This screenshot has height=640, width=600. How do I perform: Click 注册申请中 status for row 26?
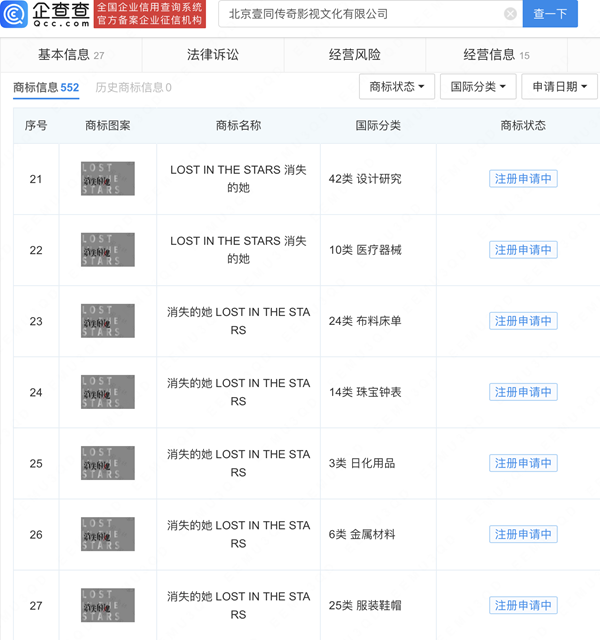click(523, 534)
